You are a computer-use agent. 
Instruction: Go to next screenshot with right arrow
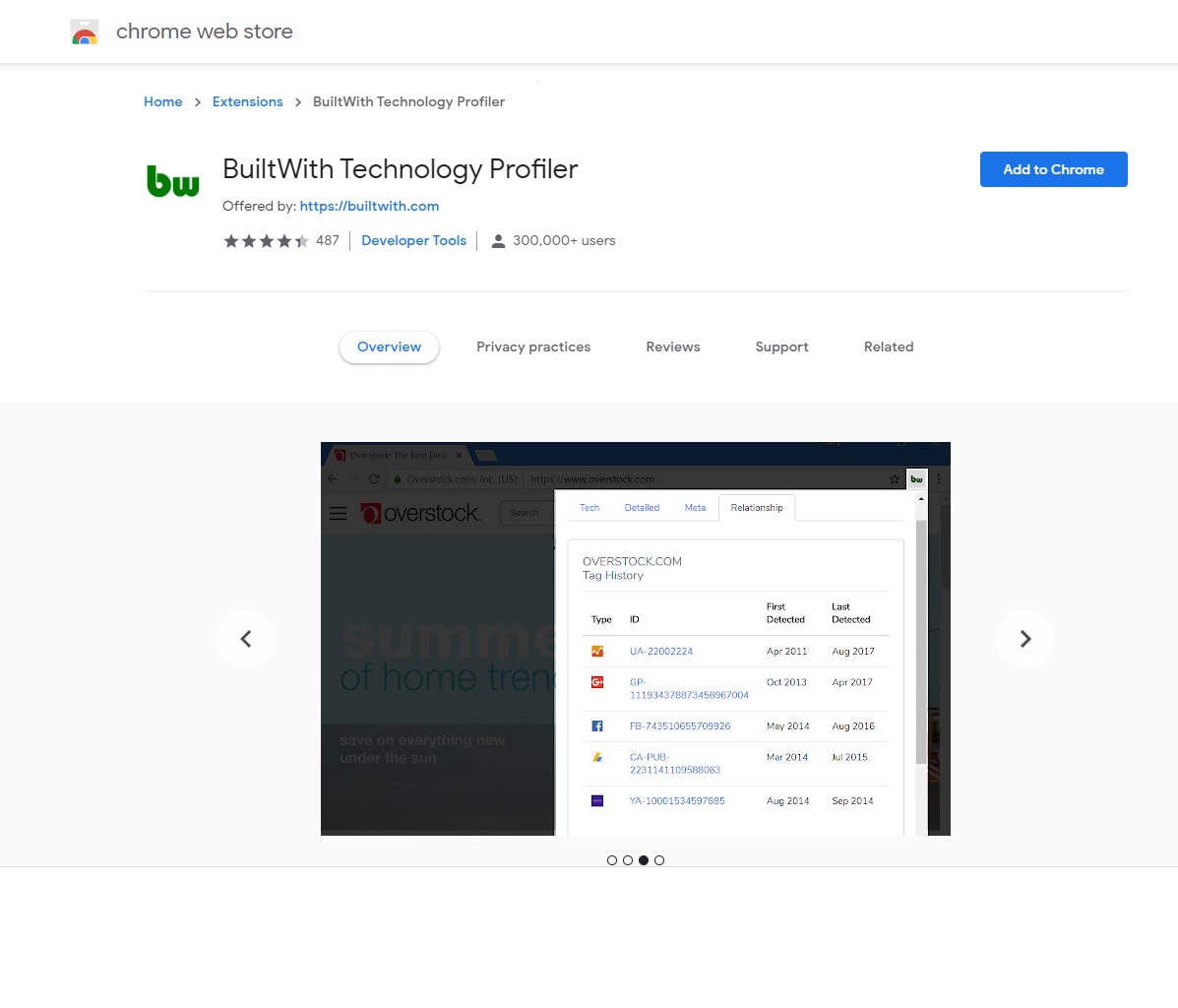pos(1025,639)
